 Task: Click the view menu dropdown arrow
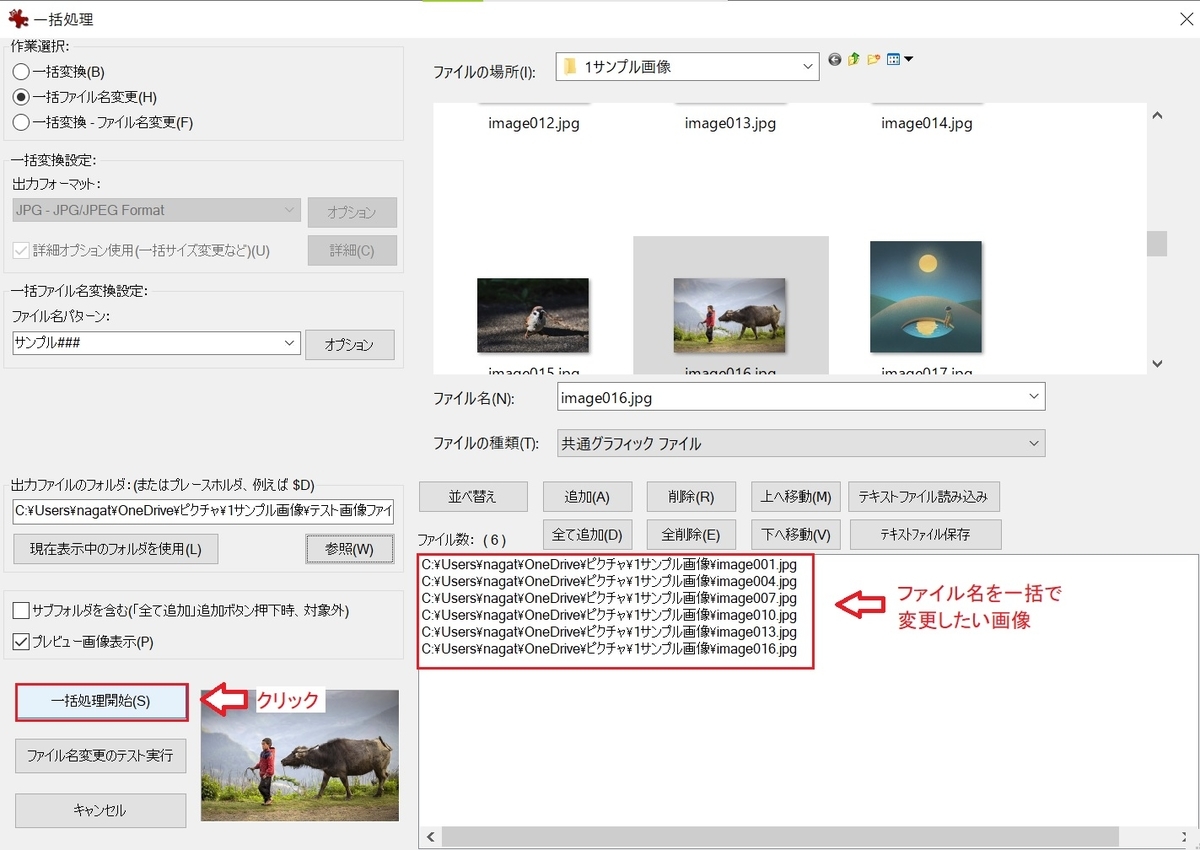point(908,60)
